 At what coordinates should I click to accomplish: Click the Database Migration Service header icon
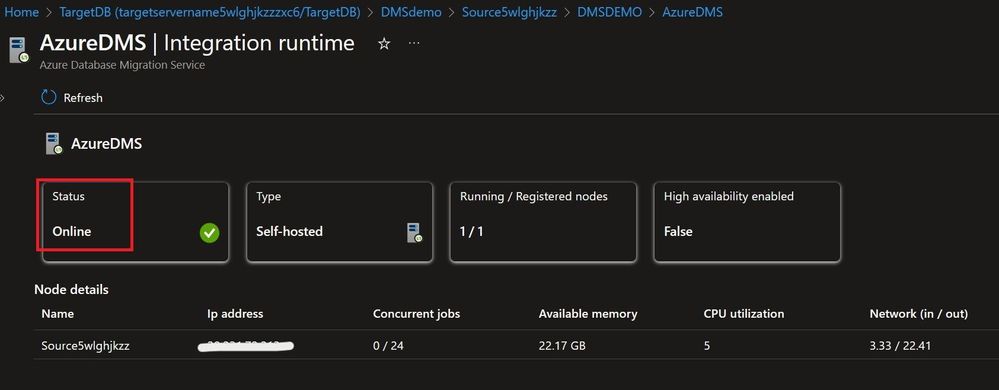(x=18, y=50)
